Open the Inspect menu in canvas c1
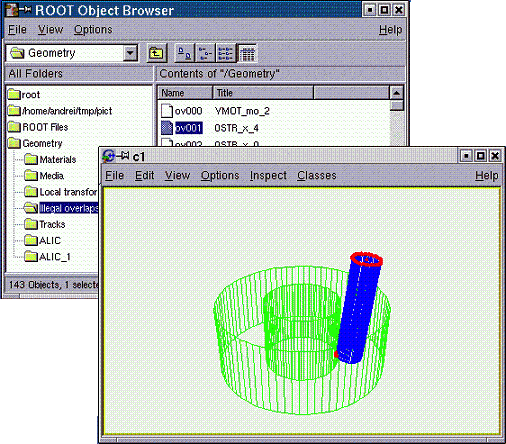 pos(268,175)
